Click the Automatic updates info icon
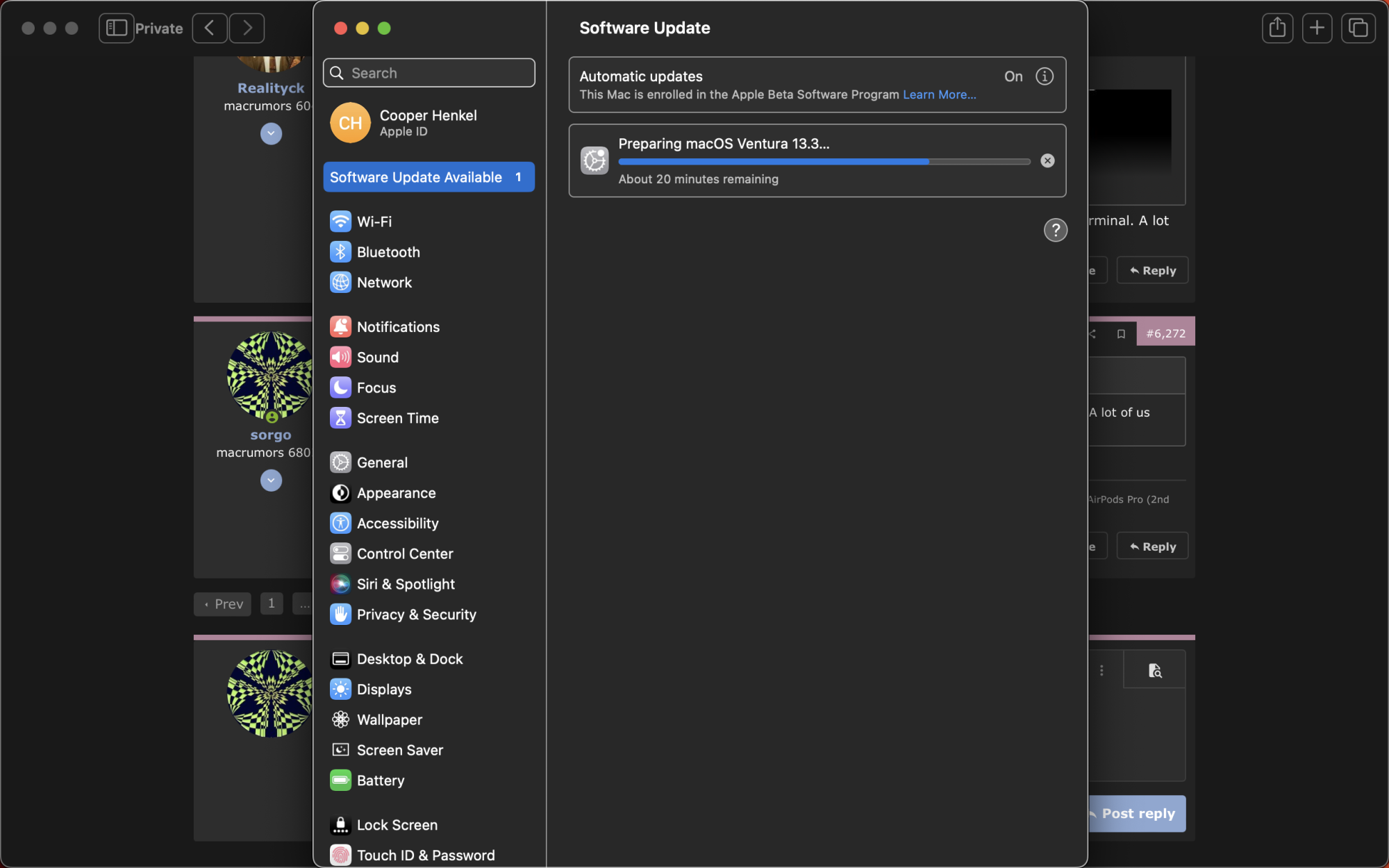 pyautogui.click(x=1045, y=76)
